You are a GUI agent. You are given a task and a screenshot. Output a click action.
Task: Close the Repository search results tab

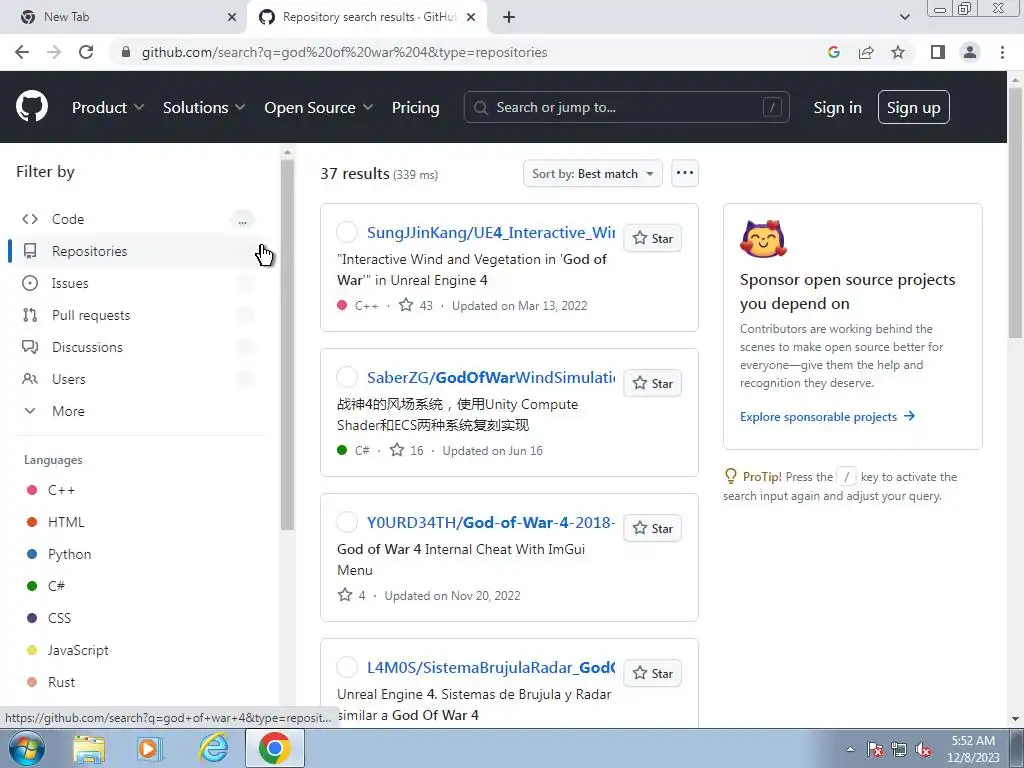pyautogui.click(x=471, y=17)
